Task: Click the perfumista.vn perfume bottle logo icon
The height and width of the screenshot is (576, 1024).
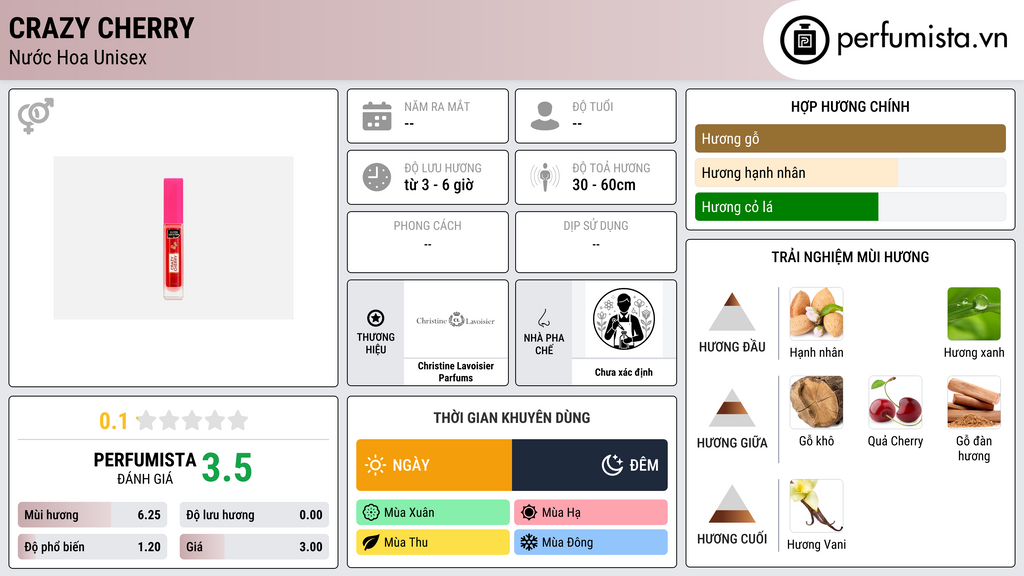Action: coord(804,40)
